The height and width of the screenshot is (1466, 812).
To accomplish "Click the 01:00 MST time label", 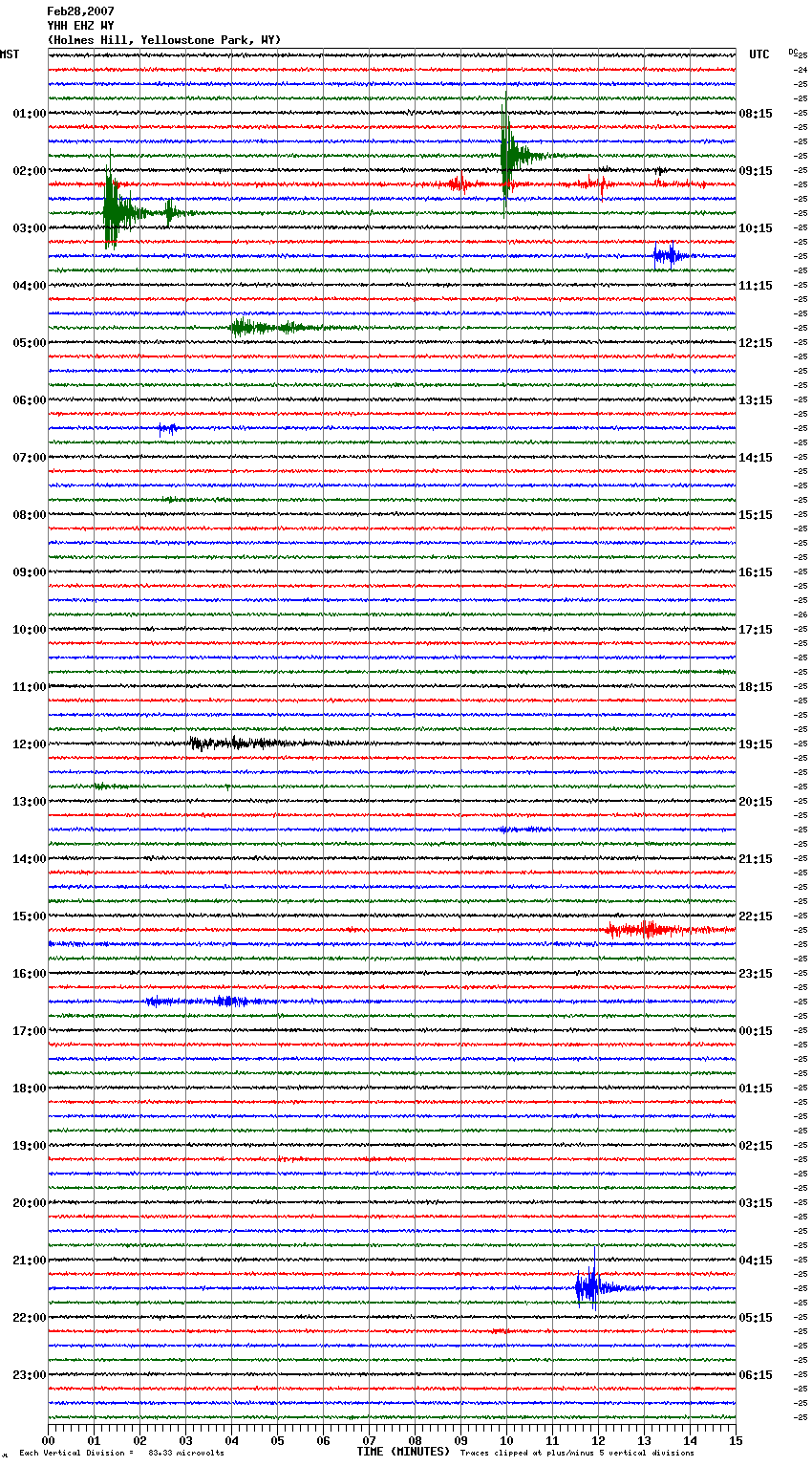I will tap(30, 114).
